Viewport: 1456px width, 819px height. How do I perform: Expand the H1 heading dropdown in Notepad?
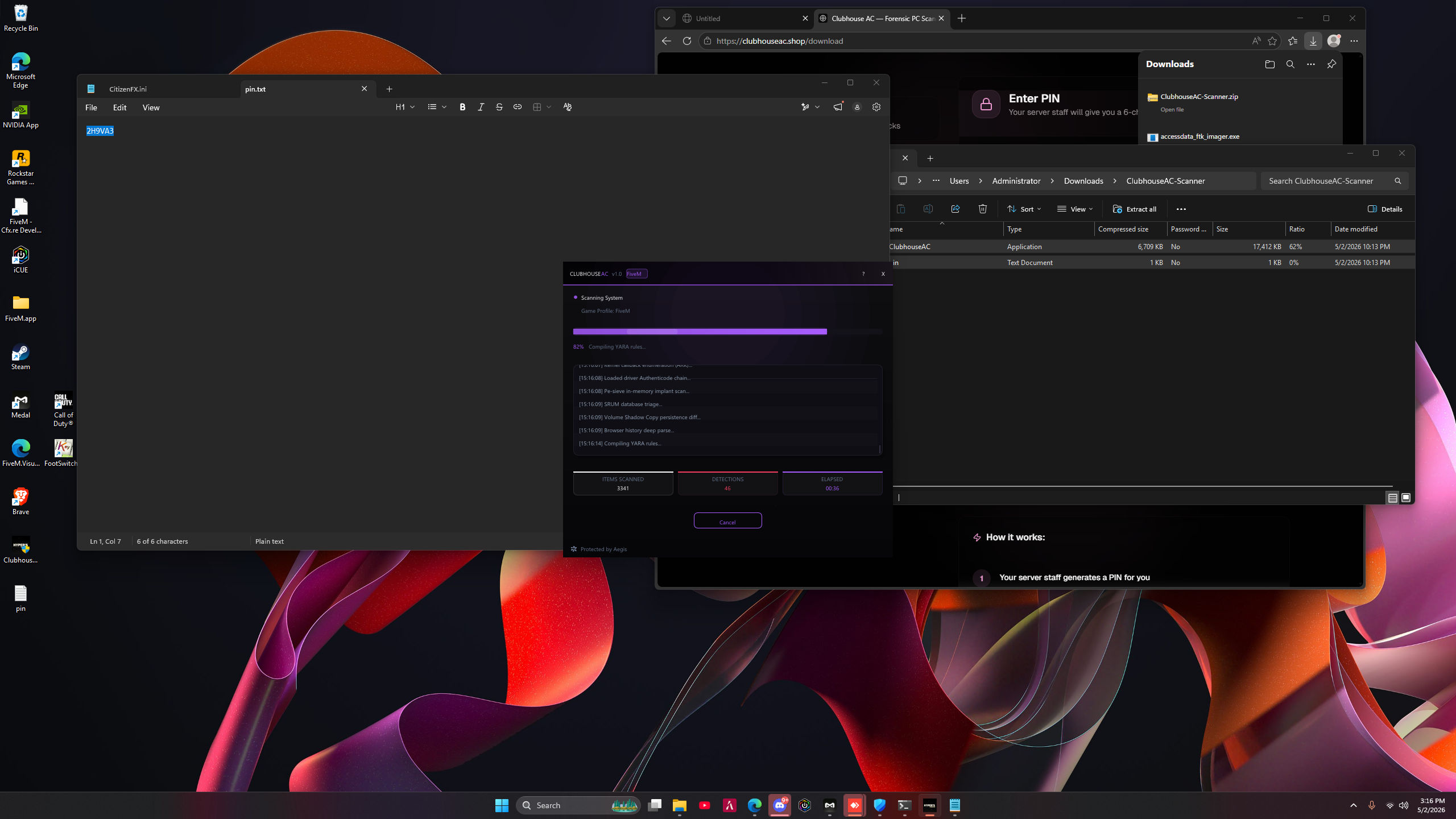405,107
